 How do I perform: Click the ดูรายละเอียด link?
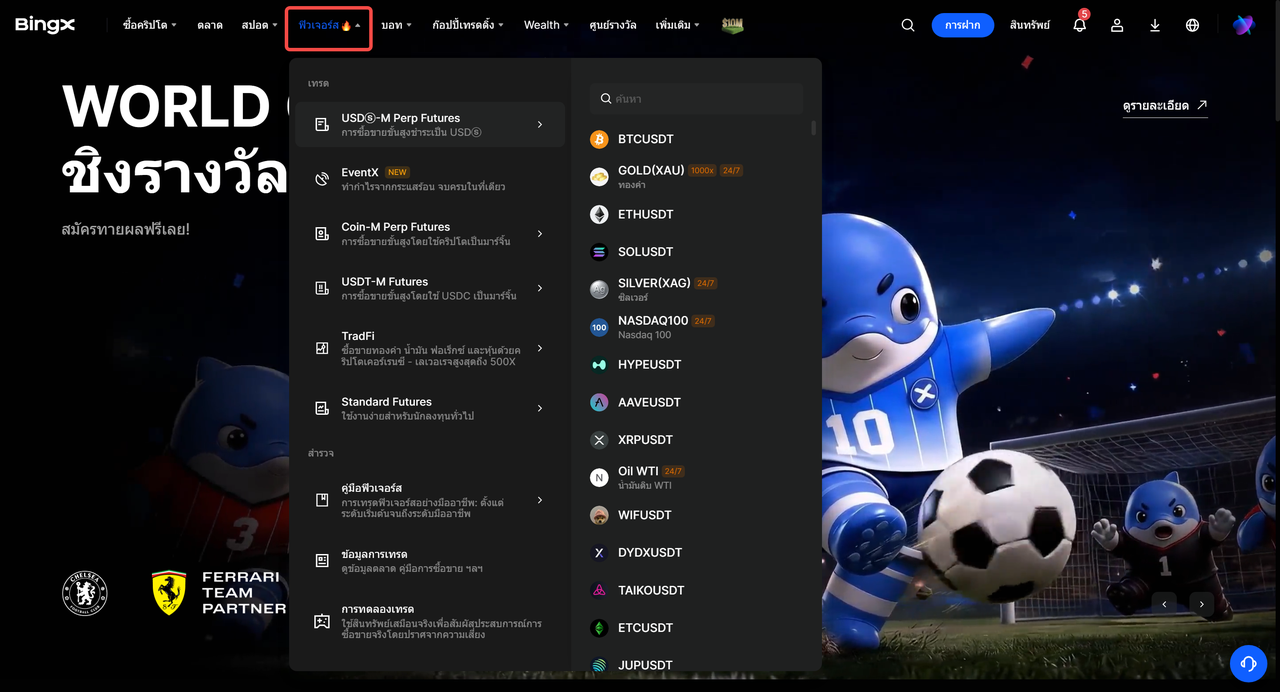point(1165,105)
